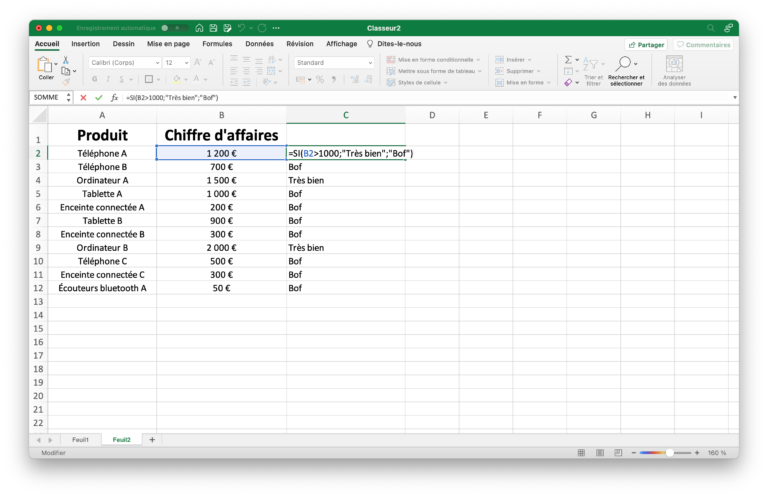
Task: Toggle italic formatting I button
Action: 108,79
